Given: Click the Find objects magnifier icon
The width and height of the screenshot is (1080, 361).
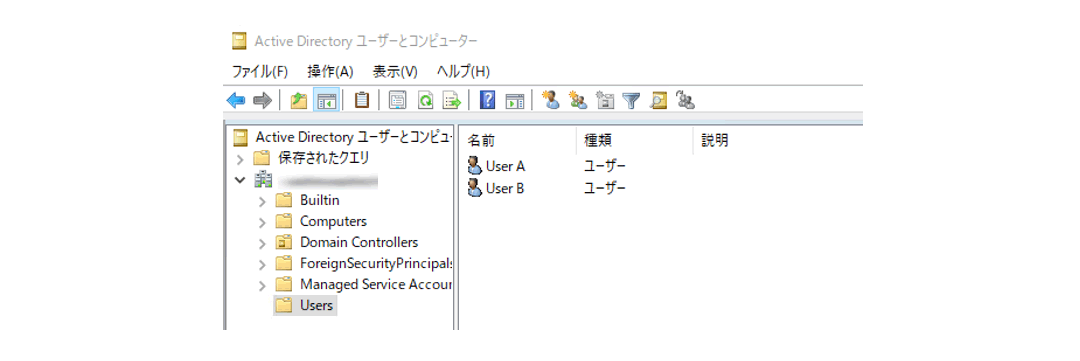Looking at the screenshot, I should pos(658,101).
